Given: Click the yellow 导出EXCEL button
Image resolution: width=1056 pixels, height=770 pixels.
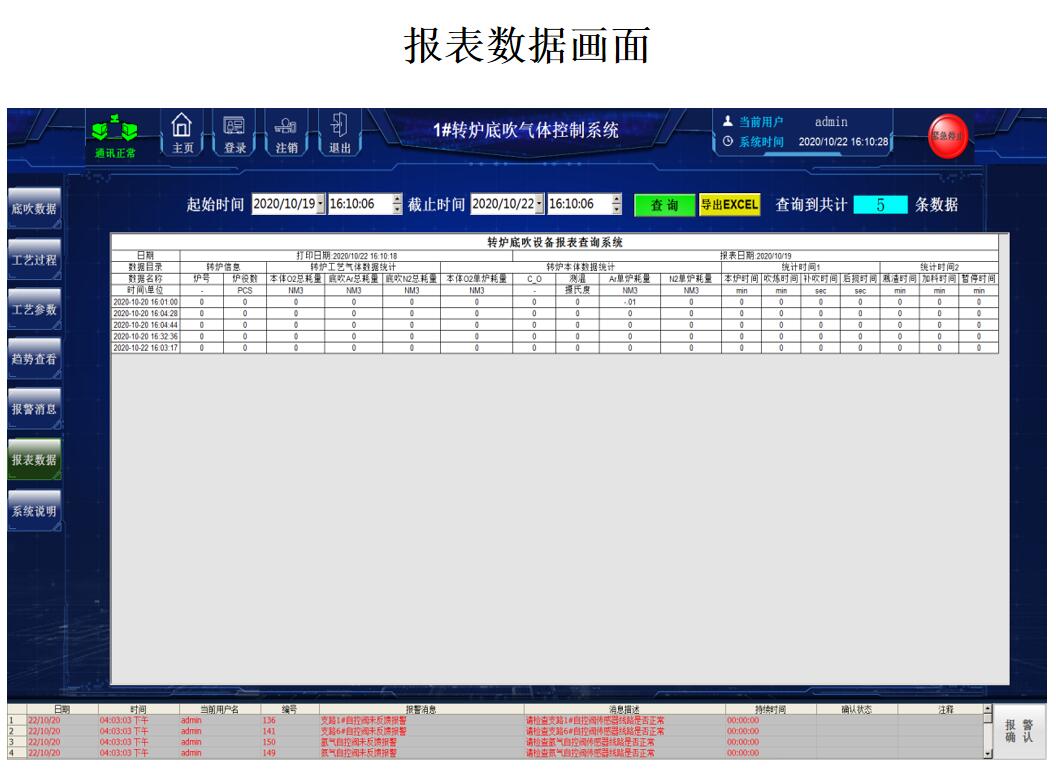Looking at the screenshot, I should click(x=729, y=205).
